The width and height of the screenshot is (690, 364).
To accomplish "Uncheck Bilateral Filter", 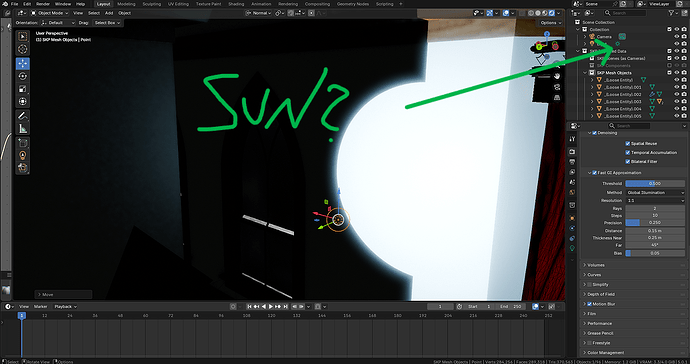I will [x=628, y=162].
